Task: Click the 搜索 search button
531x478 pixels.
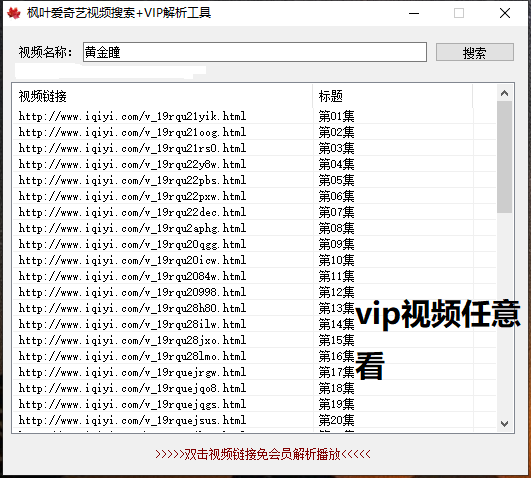Action: coord(474,53)
